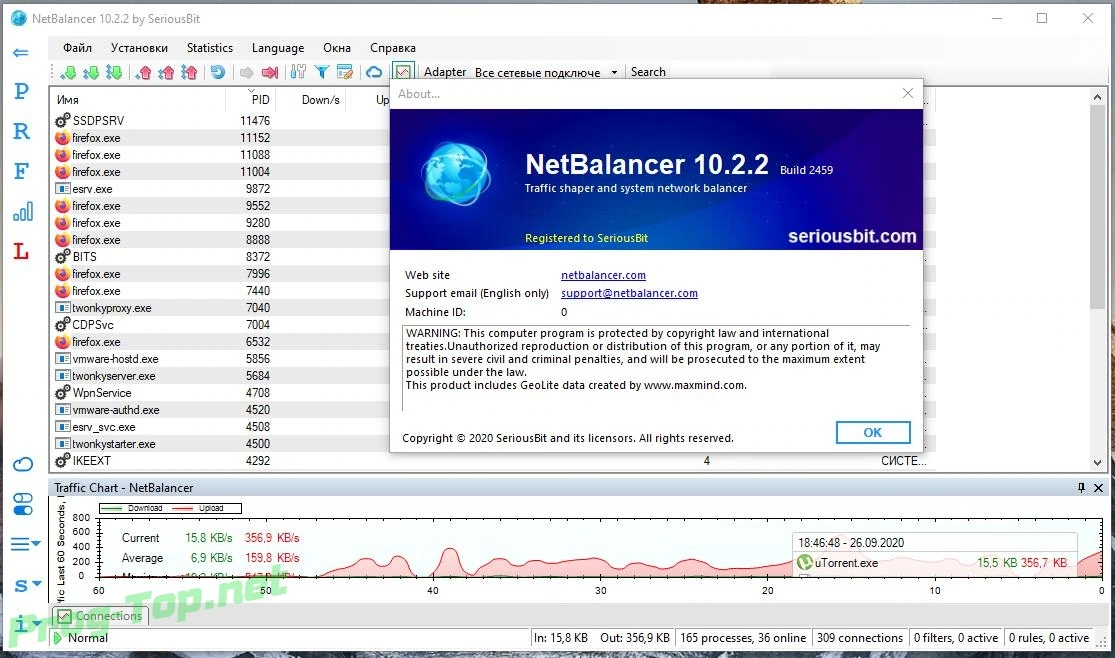Toggle the traffic chart toolbar button
This screenshot has width=1115, height=658.
pyautogui.click(x=403, y=72)
